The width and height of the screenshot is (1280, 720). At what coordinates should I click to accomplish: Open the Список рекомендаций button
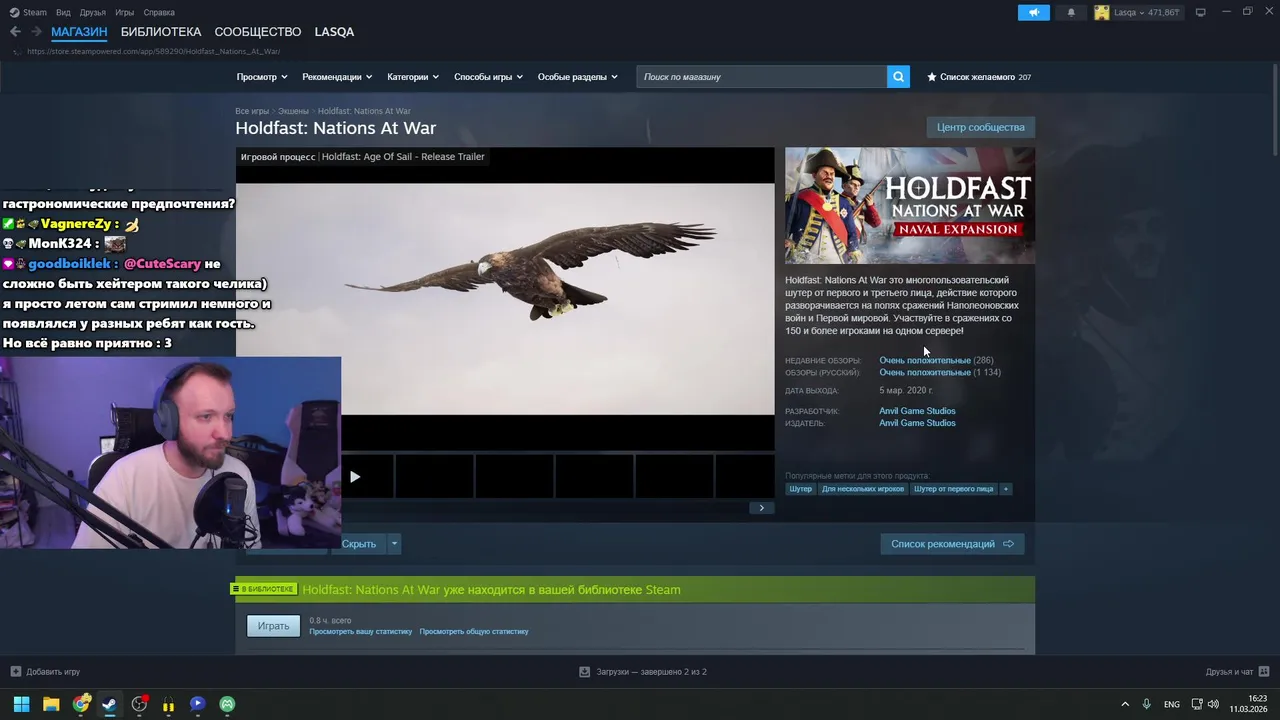point(952,544)
